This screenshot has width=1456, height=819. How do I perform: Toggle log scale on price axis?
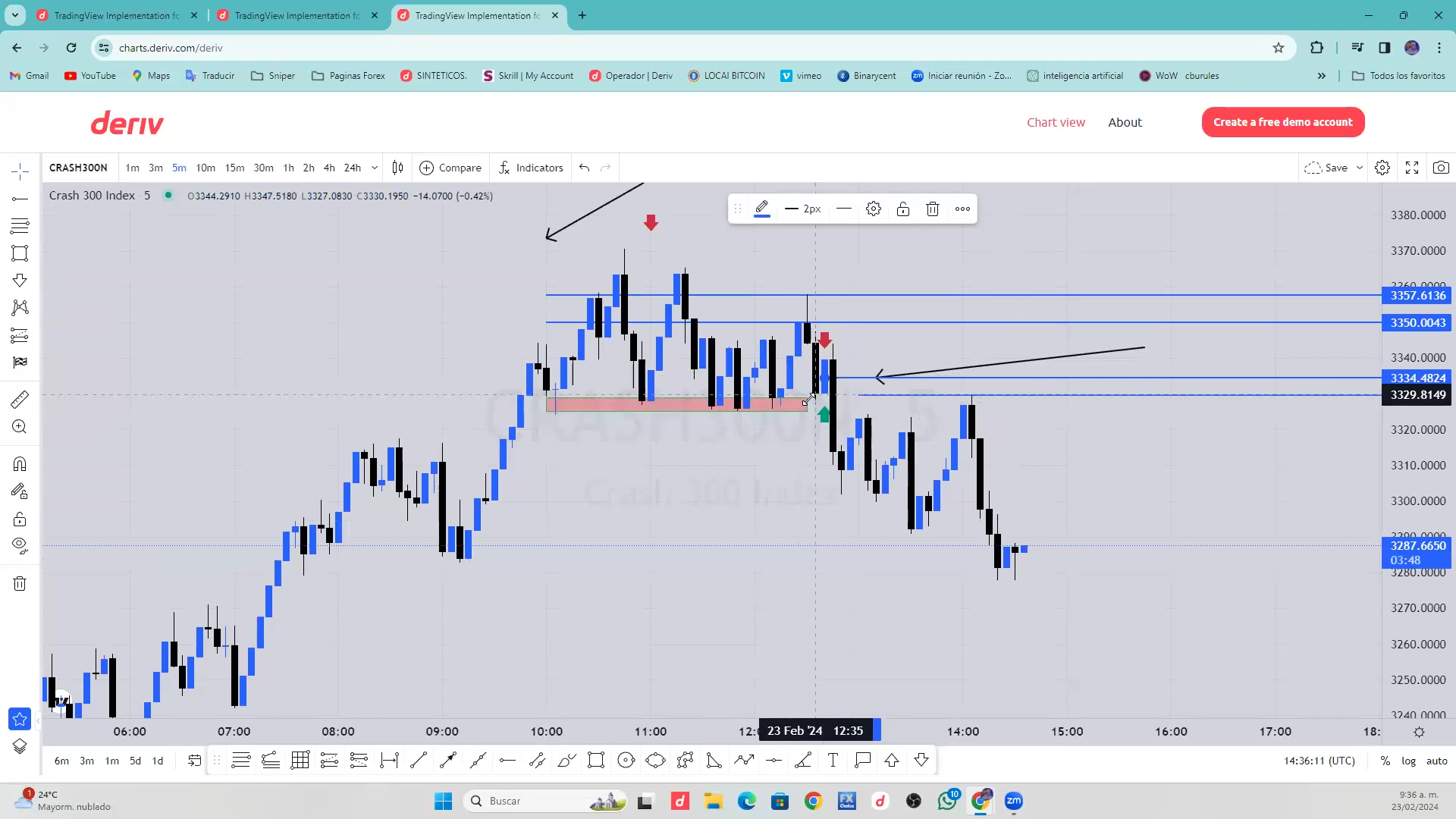1408,761
